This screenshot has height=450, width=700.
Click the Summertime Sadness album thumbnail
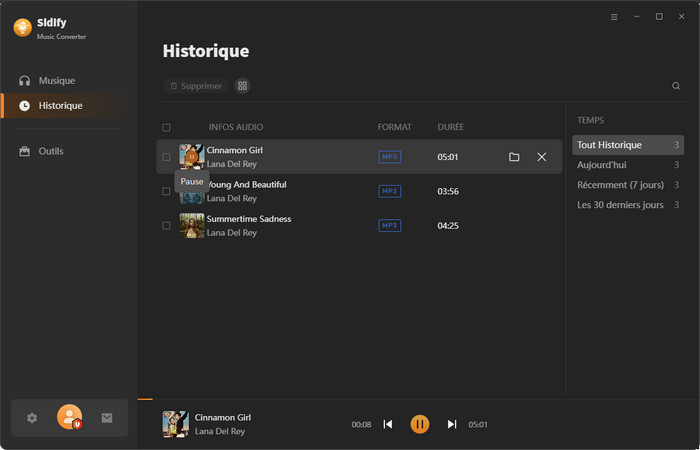pos(191,225)
